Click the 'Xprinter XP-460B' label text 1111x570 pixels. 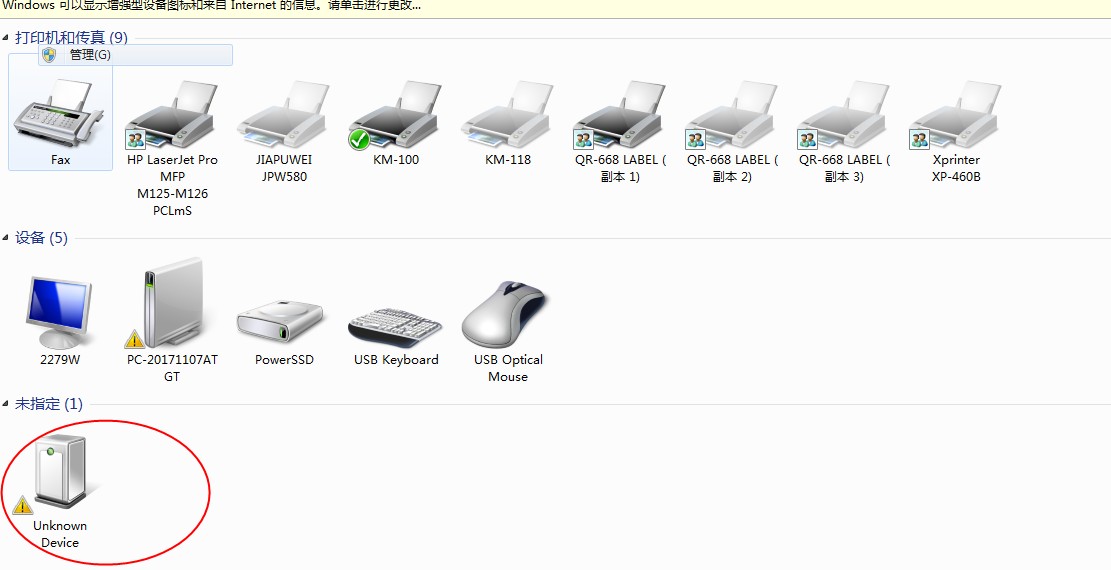pos(956,169)
